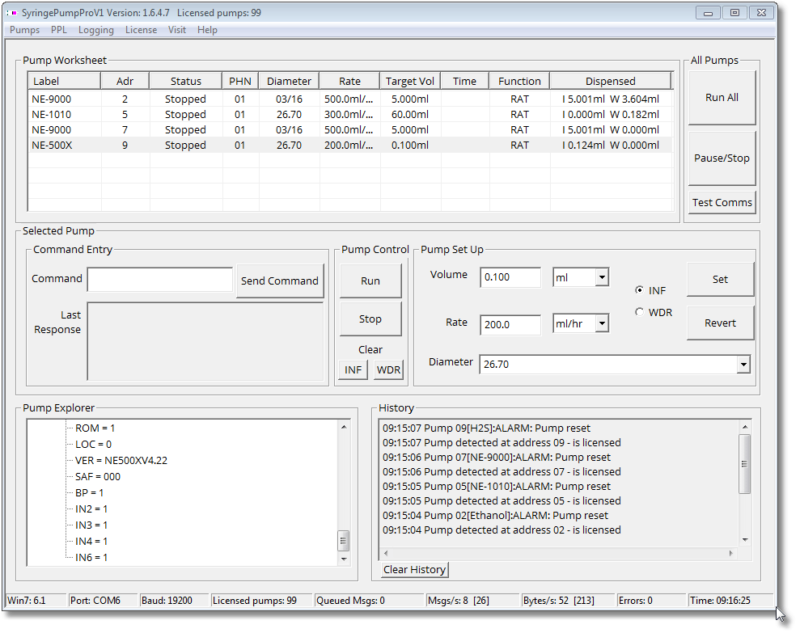Open the ml/hr rate units dropdown
Screen dimensions: 800x633
tap(603, 323)
